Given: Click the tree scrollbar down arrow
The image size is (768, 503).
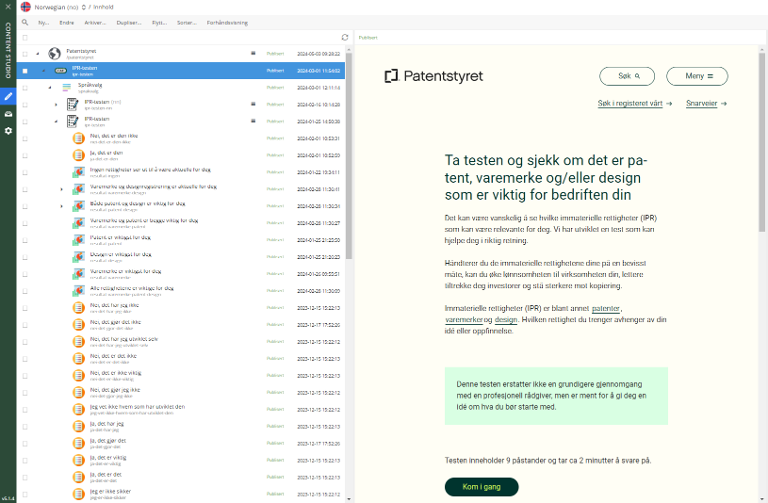Looking at the screenshot, I should click(349, 499).
